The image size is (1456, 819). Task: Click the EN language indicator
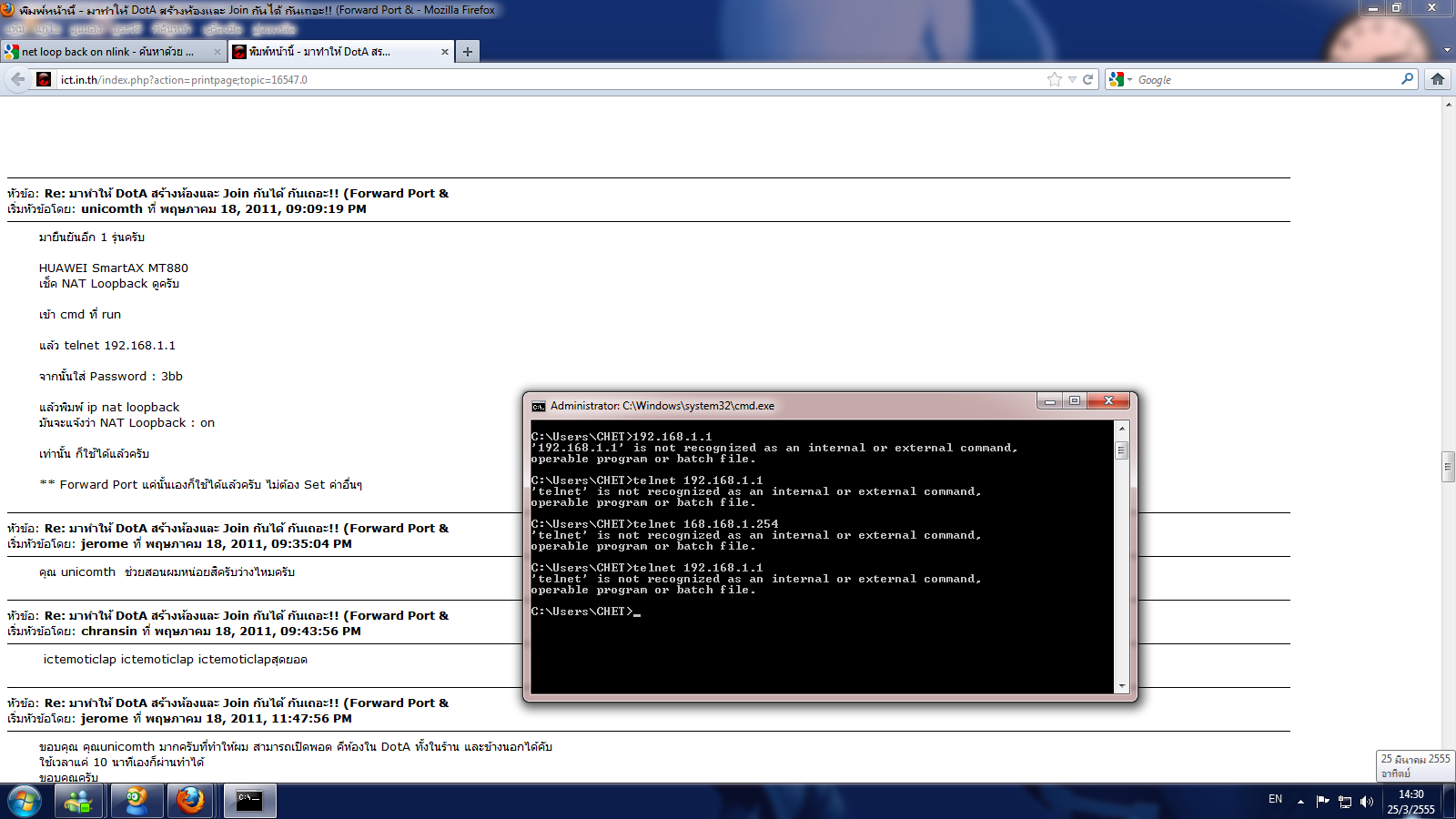tap(1275, 800)
